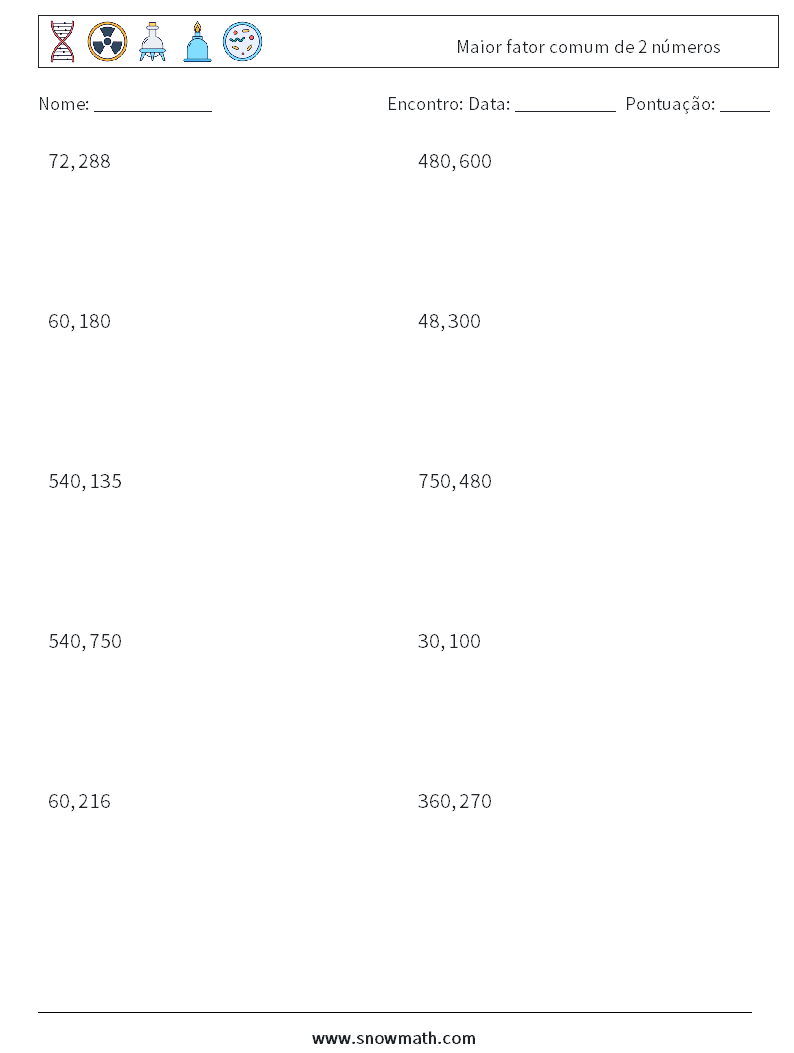Click the worksheet title 'Maior fator comum de 2 números'
The width and height of the screenshot is (794, 1053).
tap(588, 47)
